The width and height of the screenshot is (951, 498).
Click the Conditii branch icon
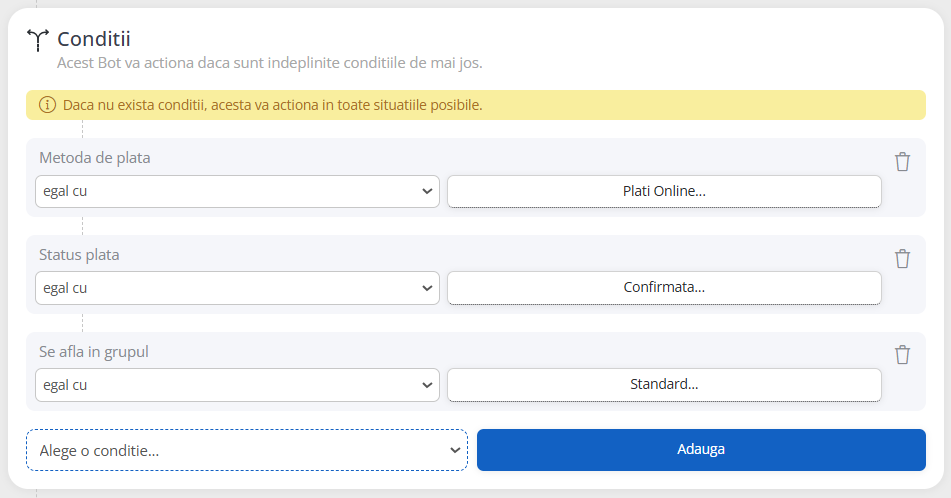click(x=38, y=40)
